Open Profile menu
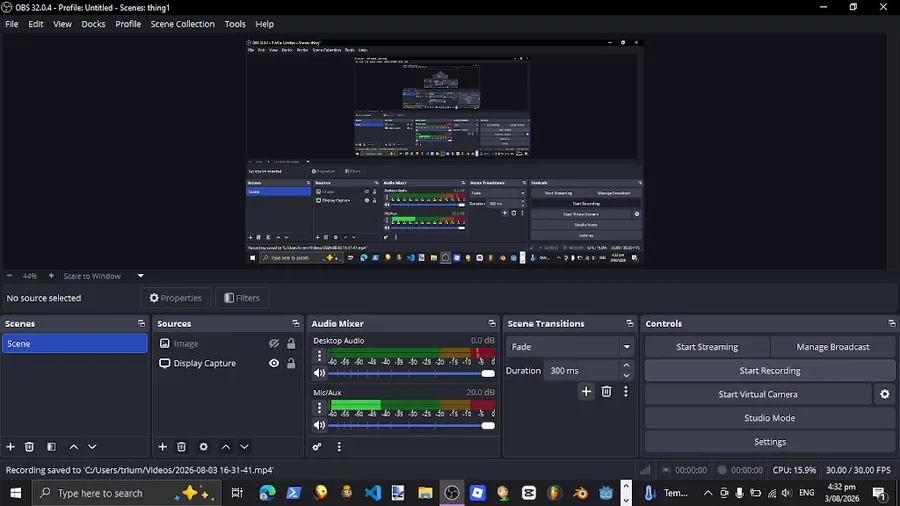 (x=128, y=24)
